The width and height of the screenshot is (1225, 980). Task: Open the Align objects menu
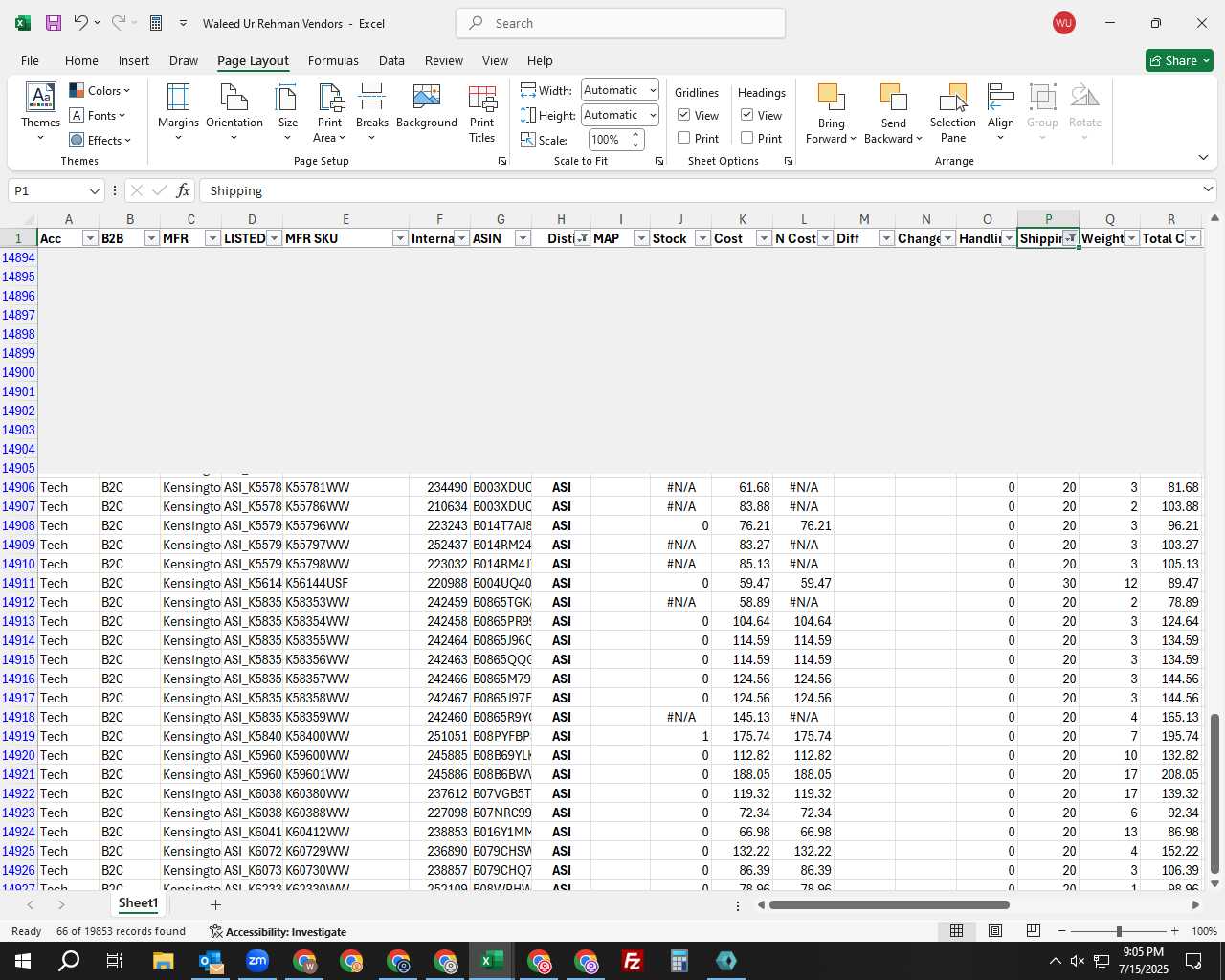pos(1001,113)
